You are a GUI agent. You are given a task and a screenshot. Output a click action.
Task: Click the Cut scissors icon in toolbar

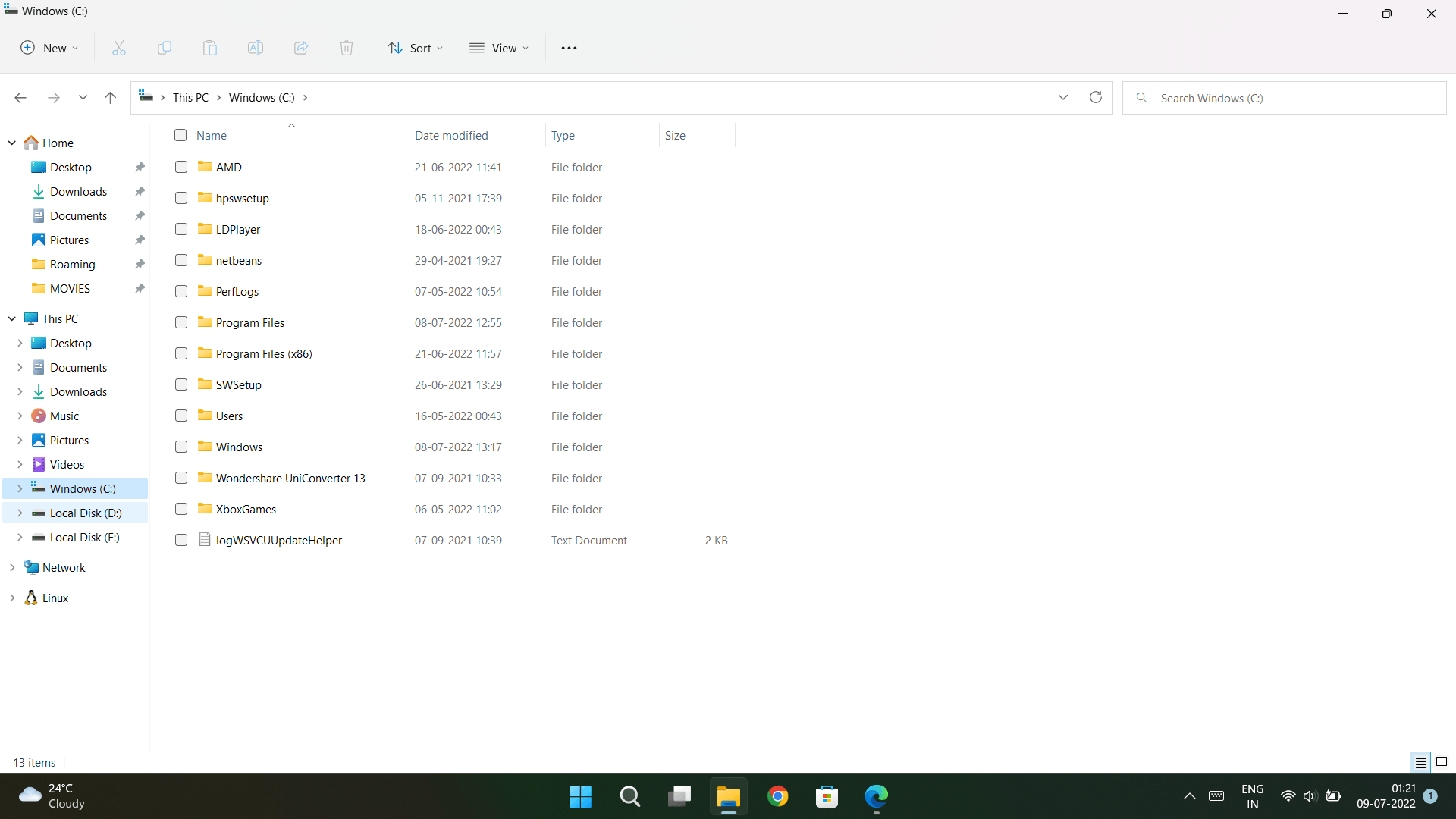point(119,48)
